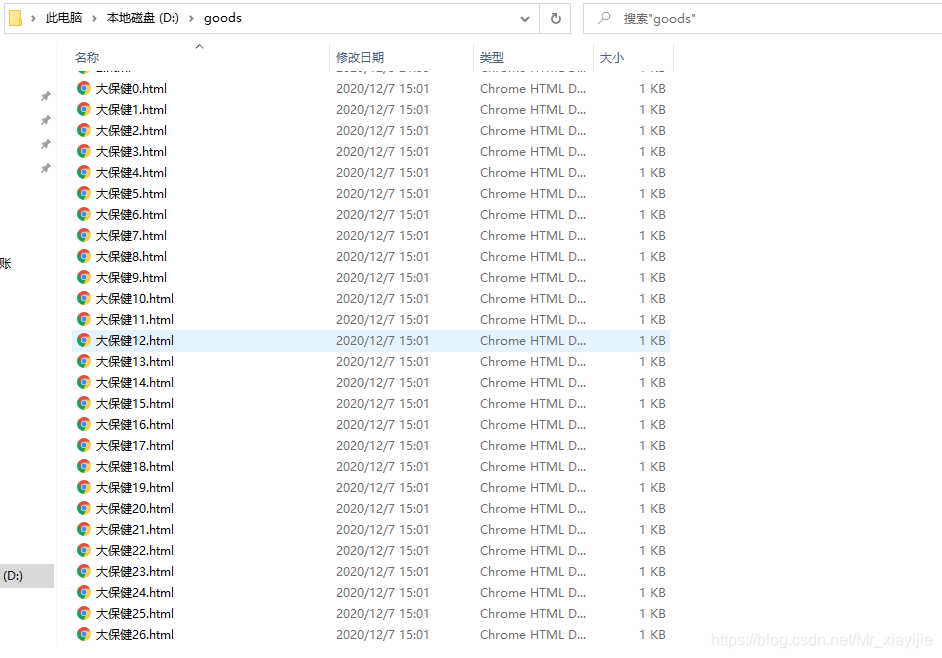942x658 pixels.
Task: Select the file name 大保健25.html
Action: pos(135,614)
